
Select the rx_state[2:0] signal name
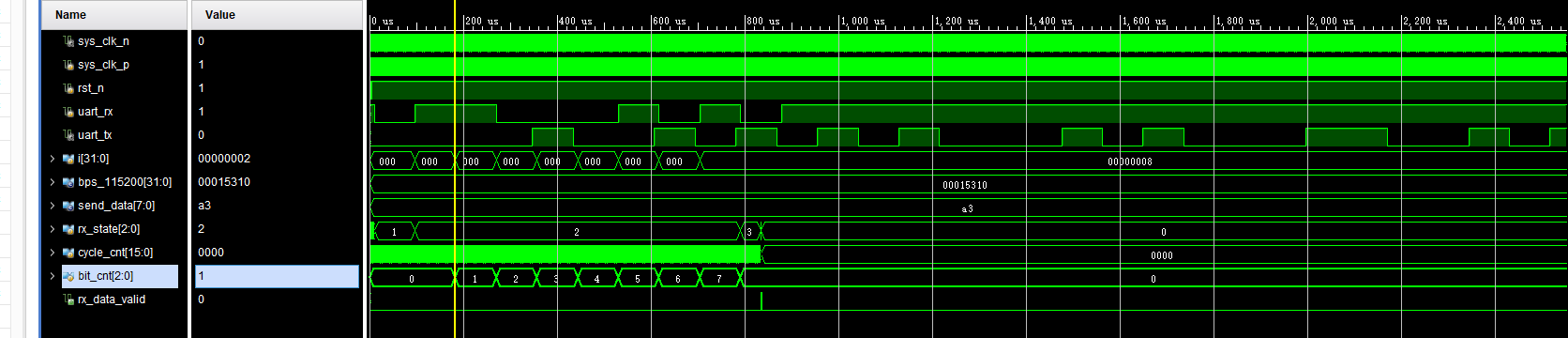pos(109,229)
